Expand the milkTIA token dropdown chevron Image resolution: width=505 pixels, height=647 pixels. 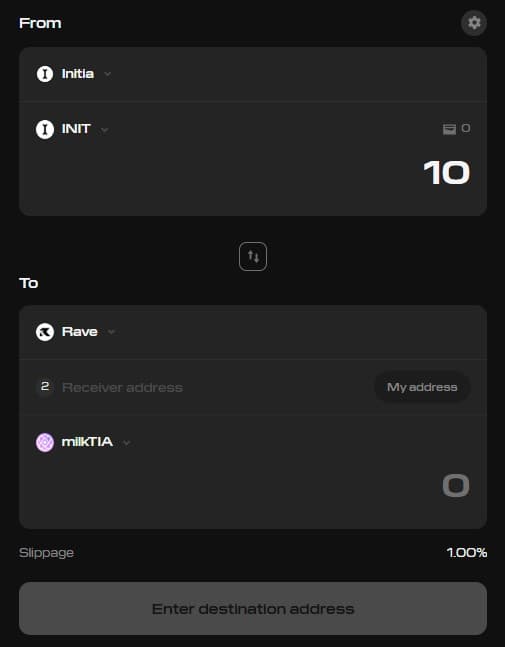[127, 443]
